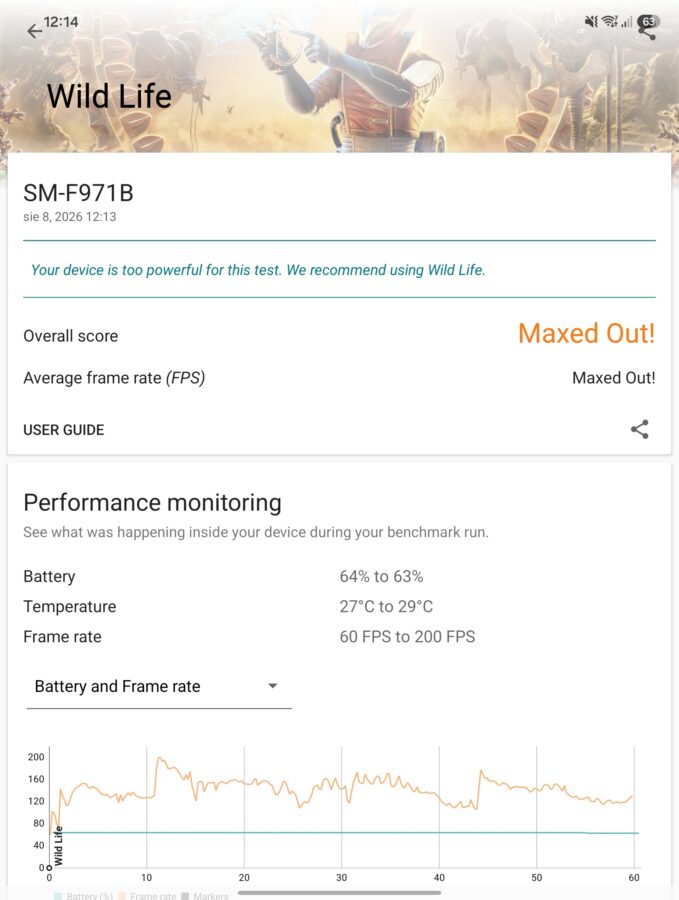Tap the battery indicator in status bar
679x900 pixels.
click(648, 21)
